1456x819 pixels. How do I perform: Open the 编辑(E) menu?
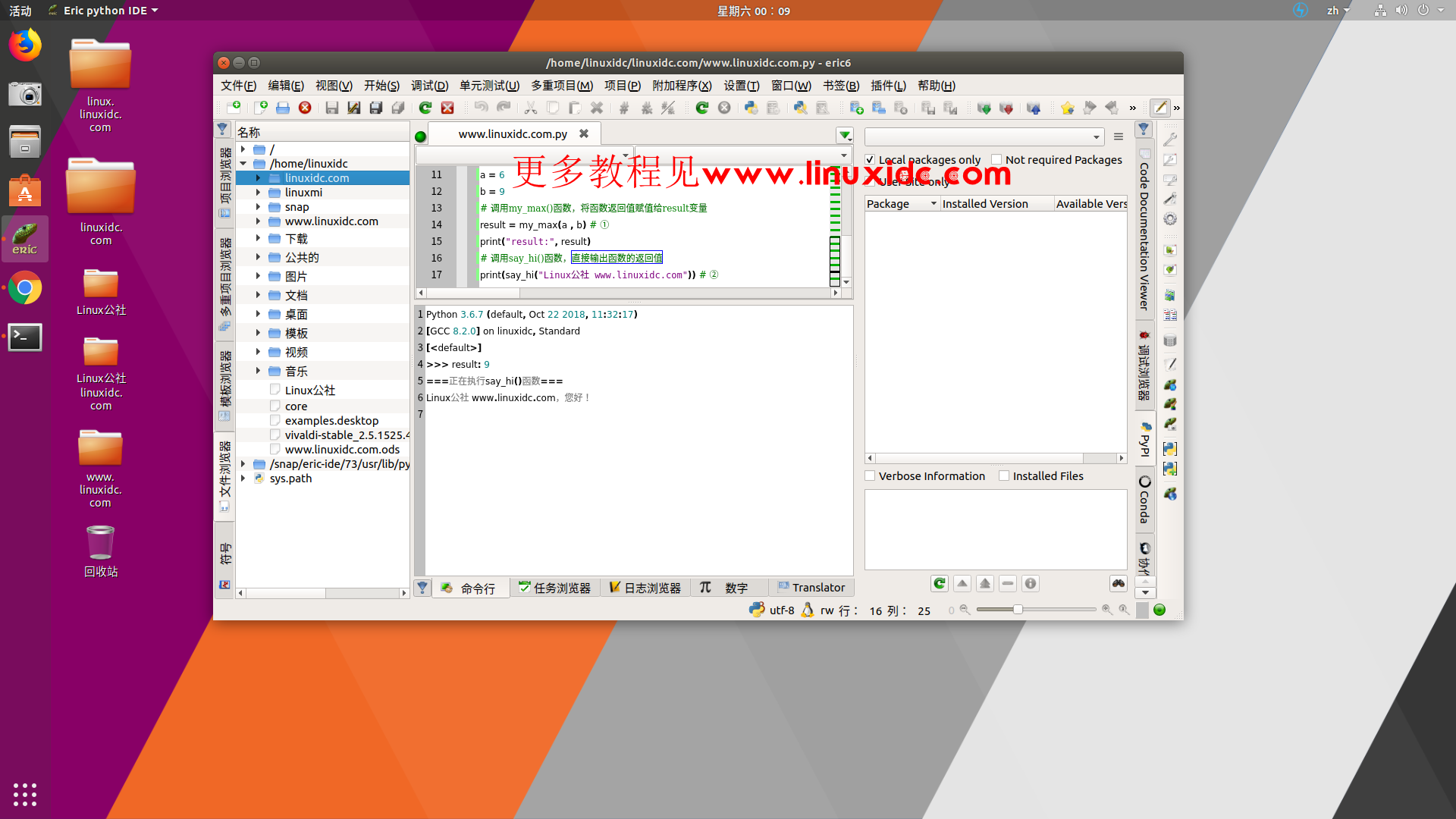pyautogui.click(x=285, y=86)
